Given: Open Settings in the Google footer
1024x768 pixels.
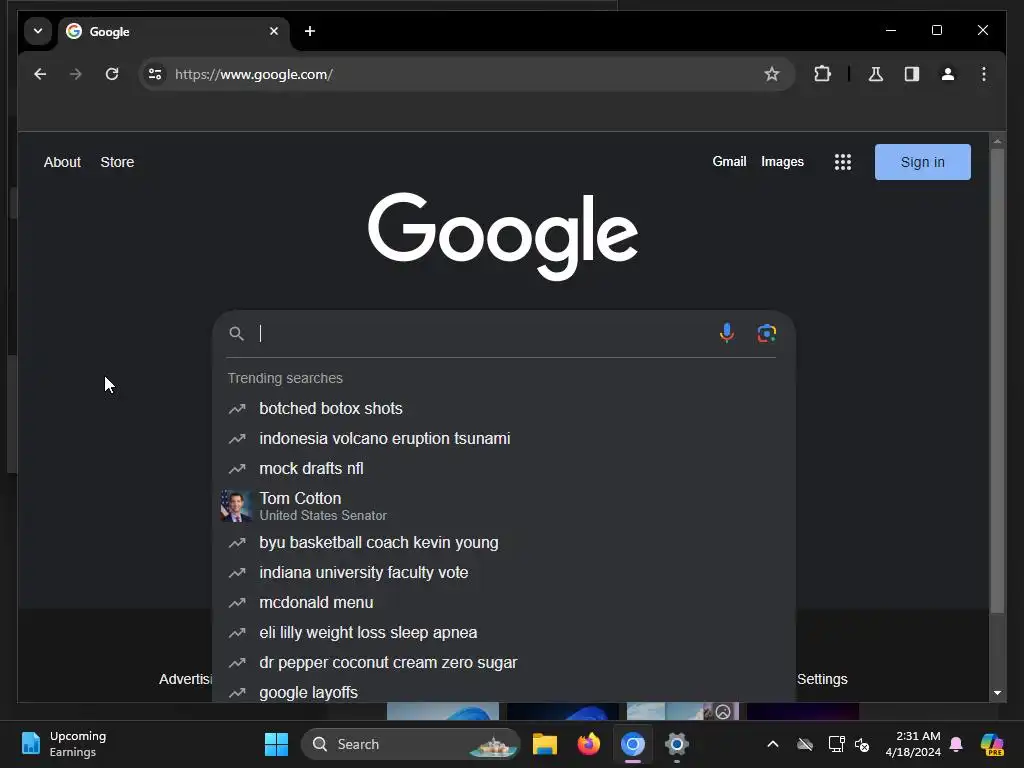Looking at the screenshot, I should tap(822, 679).
